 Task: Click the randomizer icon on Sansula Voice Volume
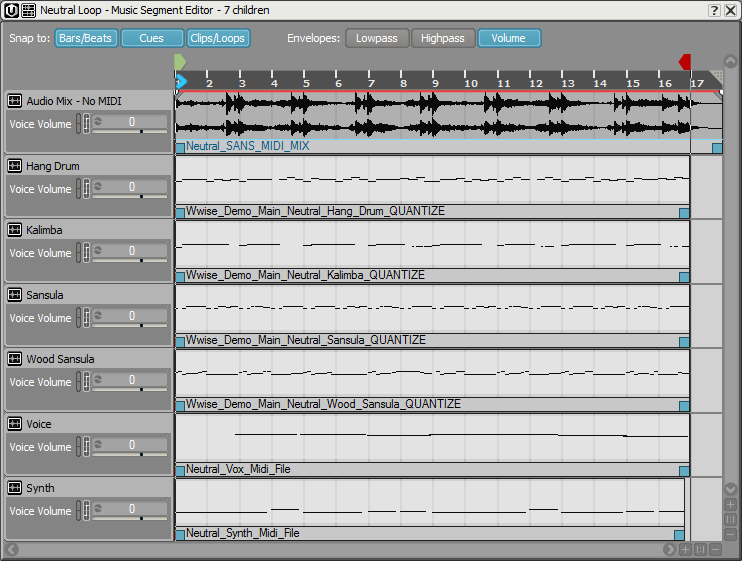coord(98,315)
